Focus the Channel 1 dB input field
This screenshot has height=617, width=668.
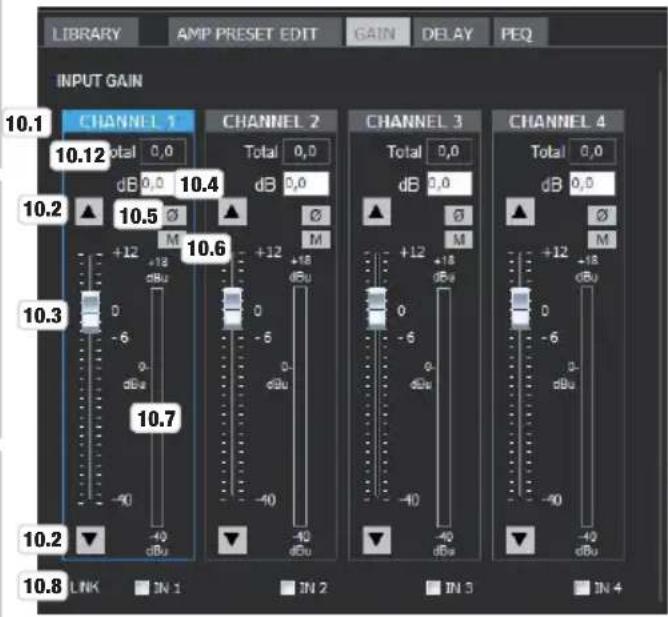click(x=158, y=184)
